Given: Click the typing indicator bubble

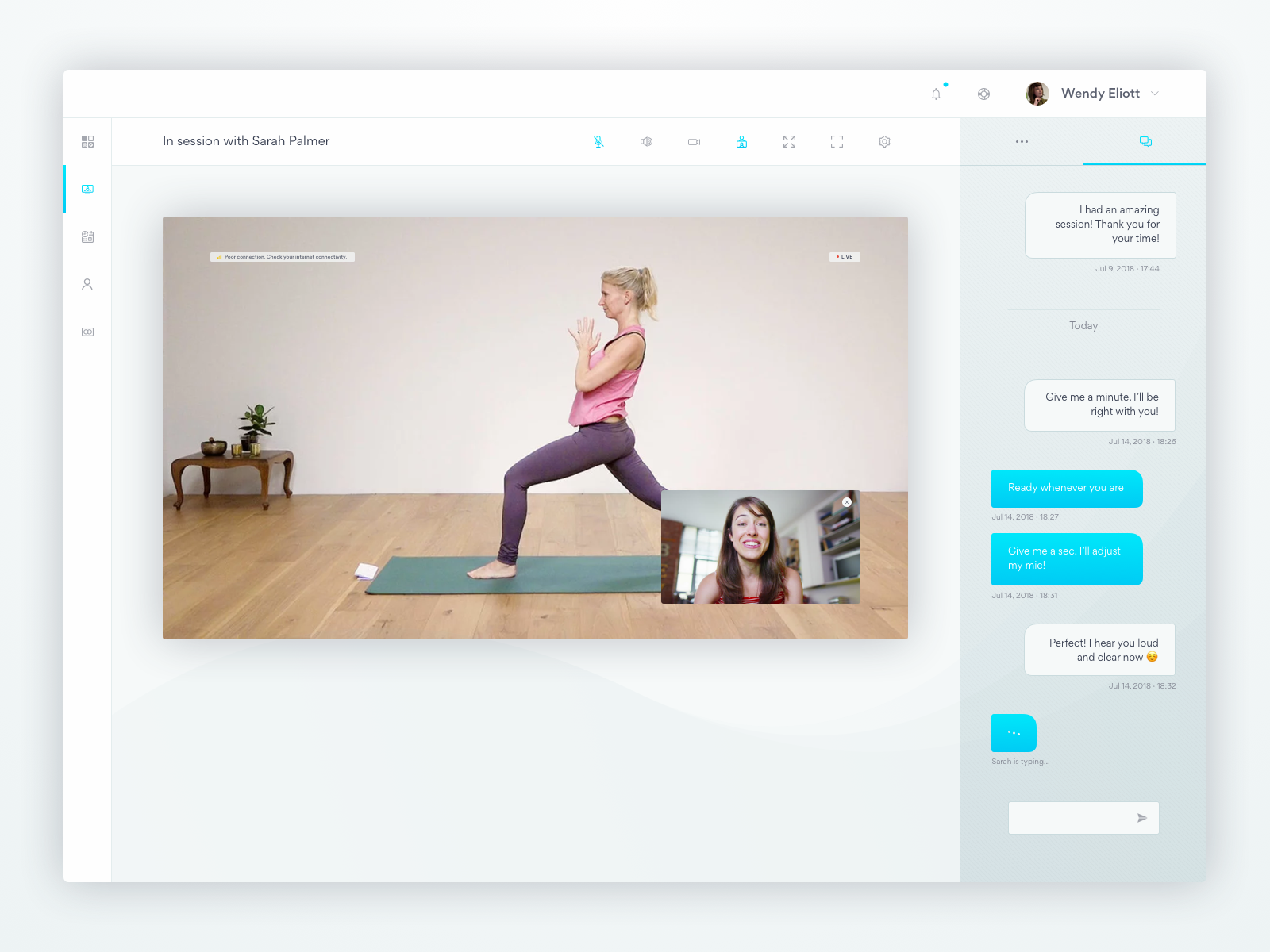Looking at the screenshot, I should click(x=1014, y=733).
